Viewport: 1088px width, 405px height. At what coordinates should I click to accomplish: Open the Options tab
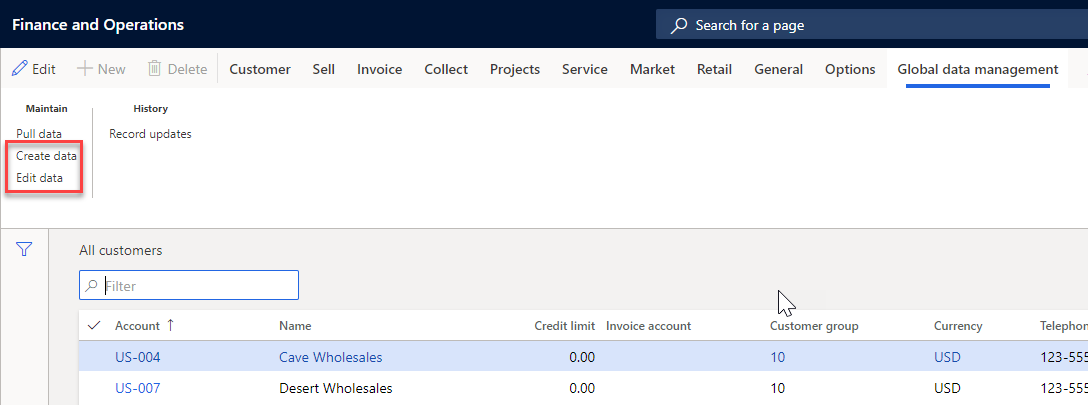[x=850, y=69]
